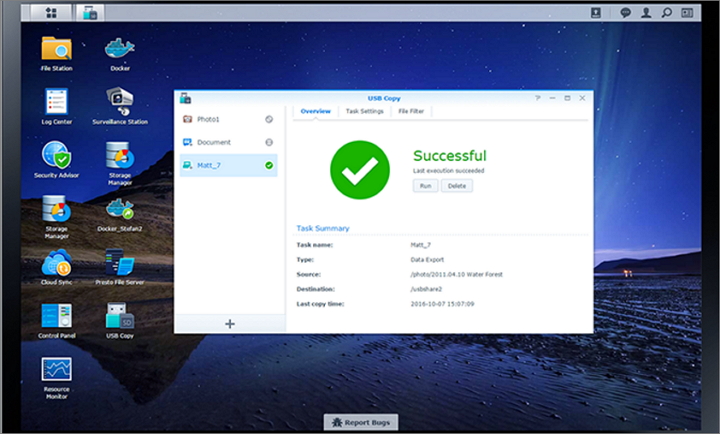
Task: Launch Security Advisor
Action: (56, 157)
